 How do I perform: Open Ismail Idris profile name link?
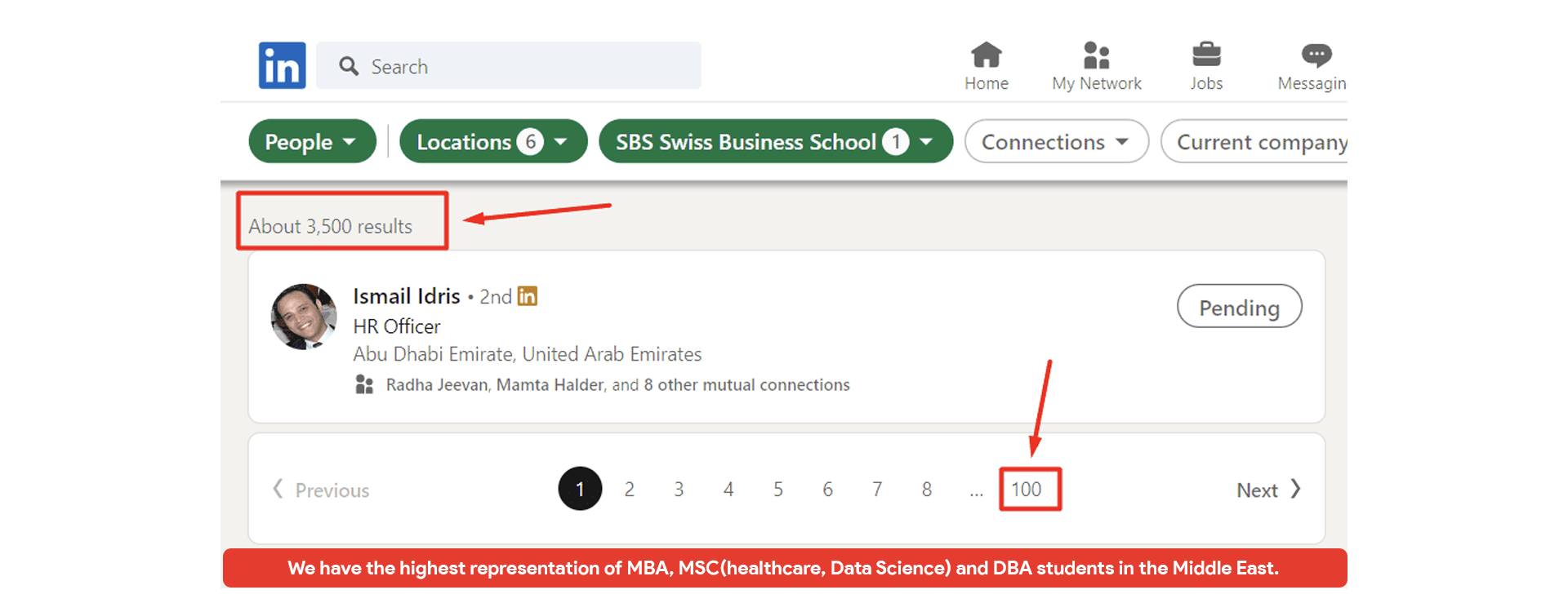(407, 296)
